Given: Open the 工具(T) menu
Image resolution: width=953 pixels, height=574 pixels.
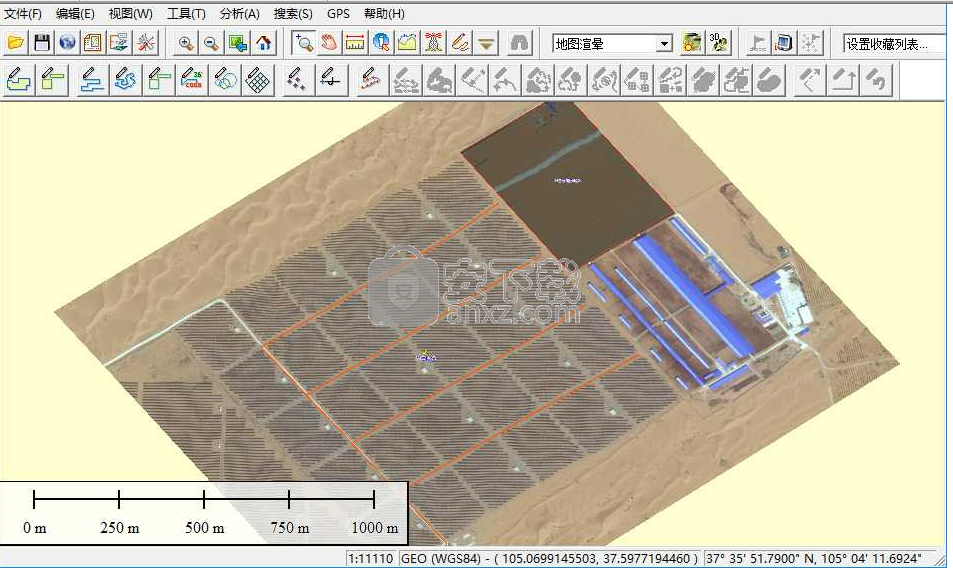Looking at the screenshot, I should coord(187,13).
